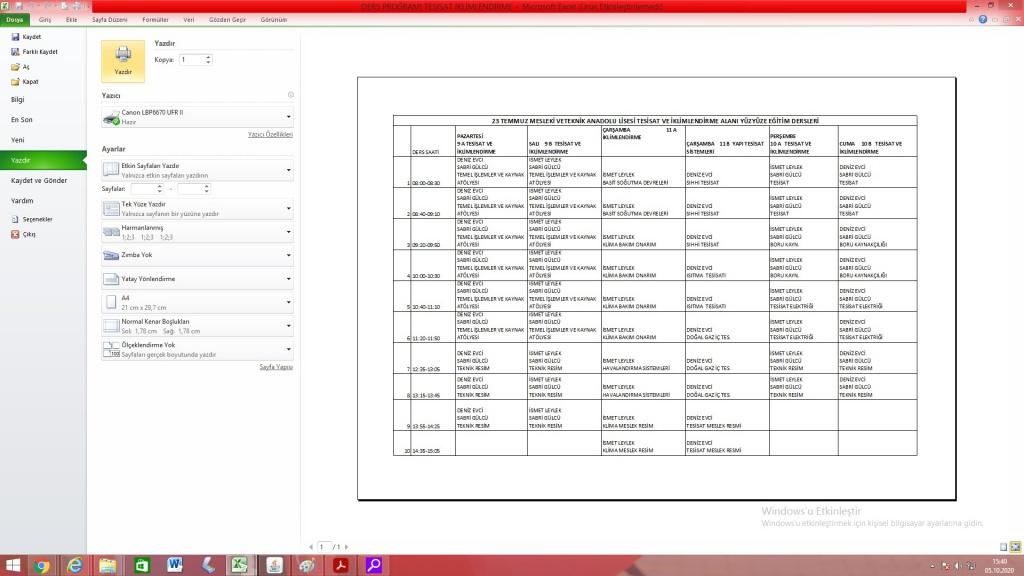Click Aç to open a file
The image size is (1024, 576).
26,67
